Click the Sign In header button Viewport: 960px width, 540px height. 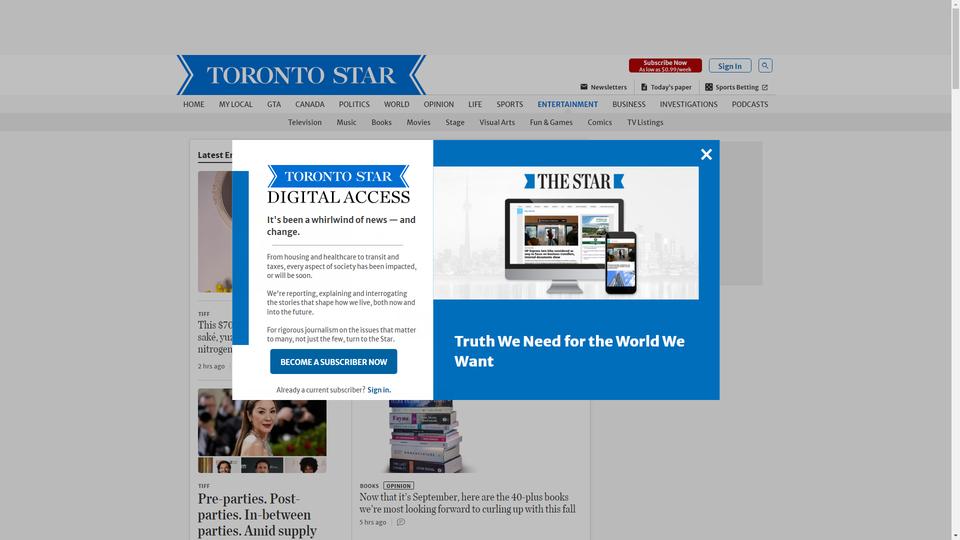[730, 66]
